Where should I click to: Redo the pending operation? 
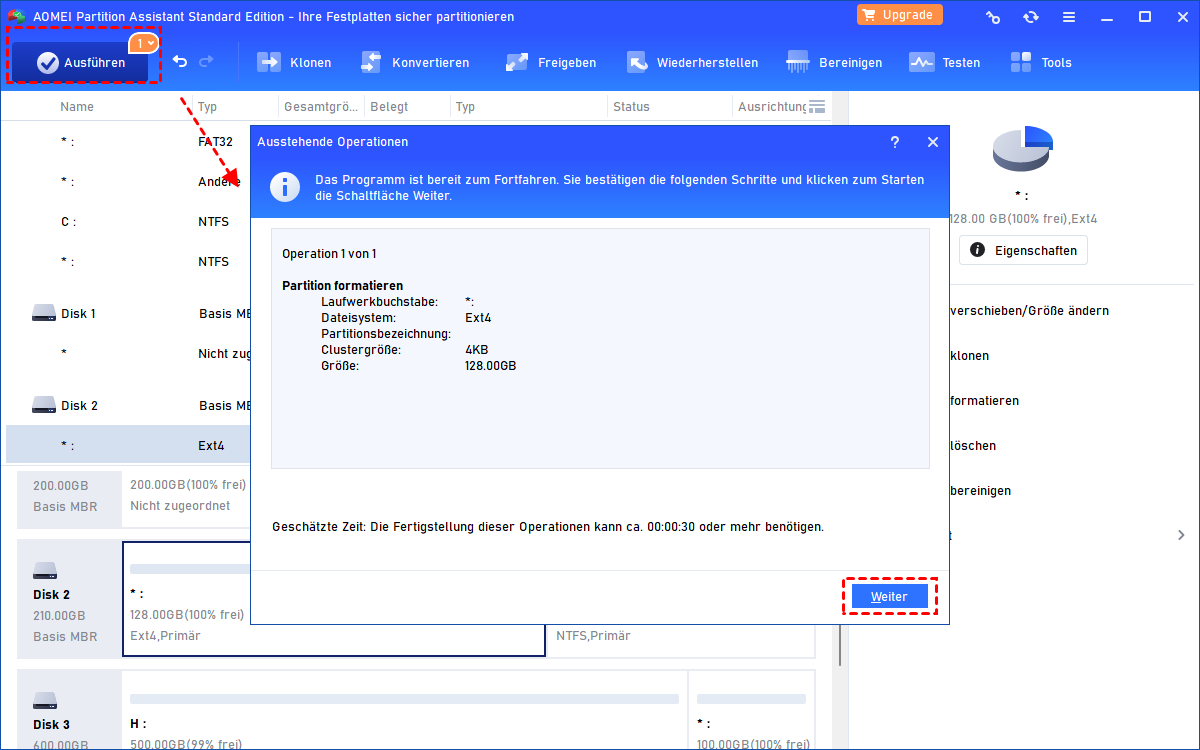tap(206, 62)
